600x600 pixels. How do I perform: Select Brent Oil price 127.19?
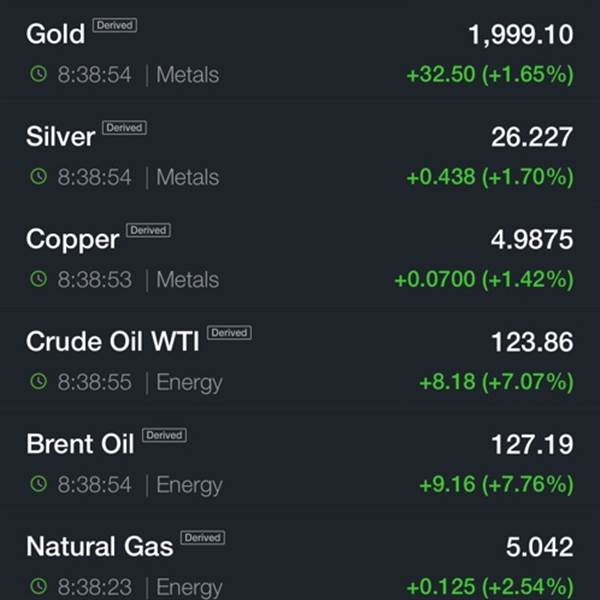pos(532,444)
